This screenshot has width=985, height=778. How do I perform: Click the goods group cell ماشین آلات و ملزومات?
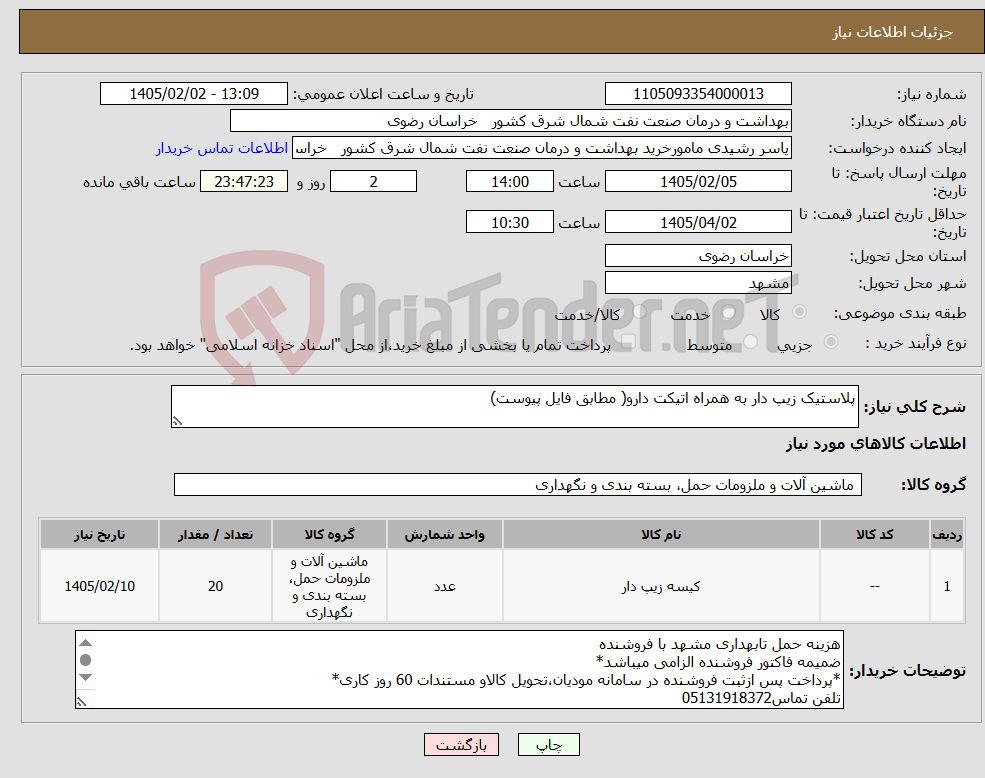[329, 586]
